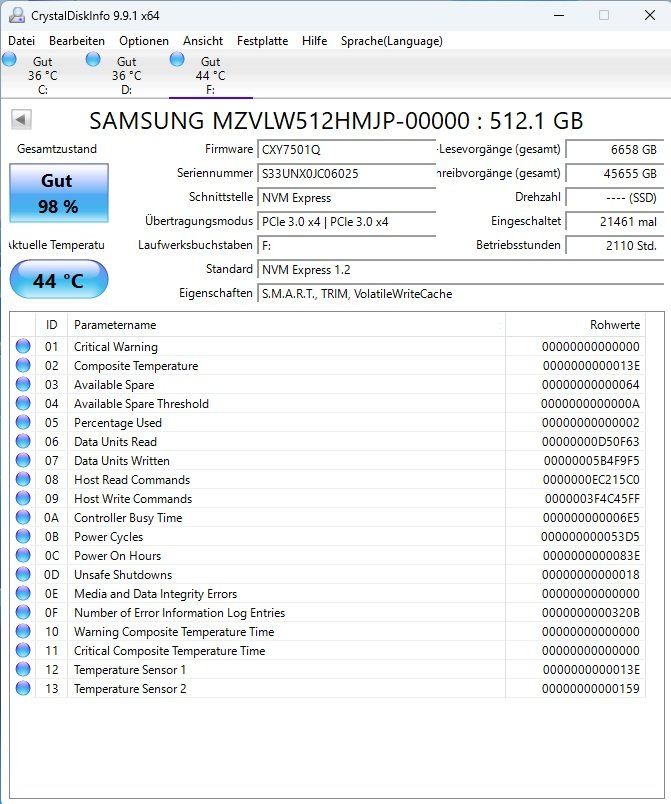Click status icon for Available Spare Threshold row

tap(23, 403)
